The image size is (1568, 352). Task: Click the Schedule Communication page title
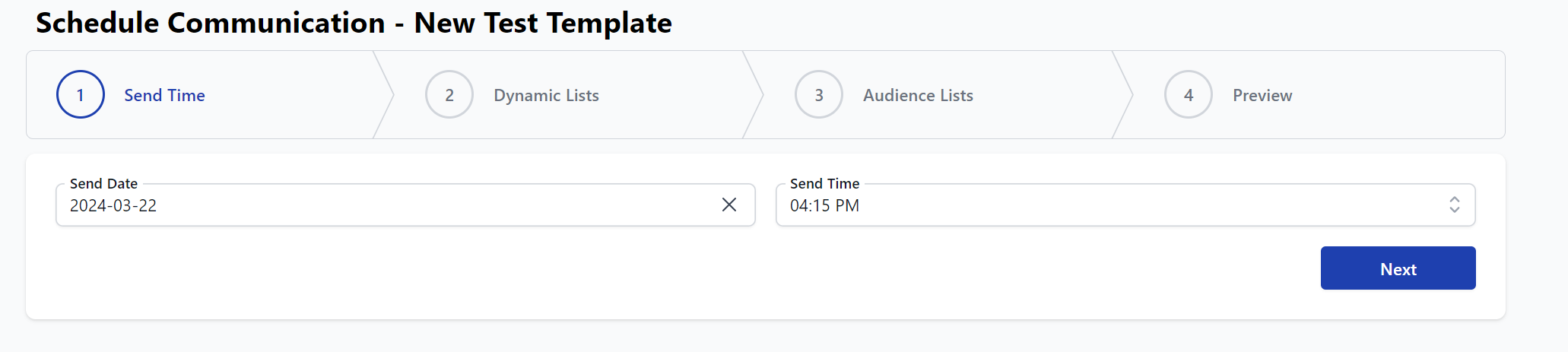coord(354,23)
